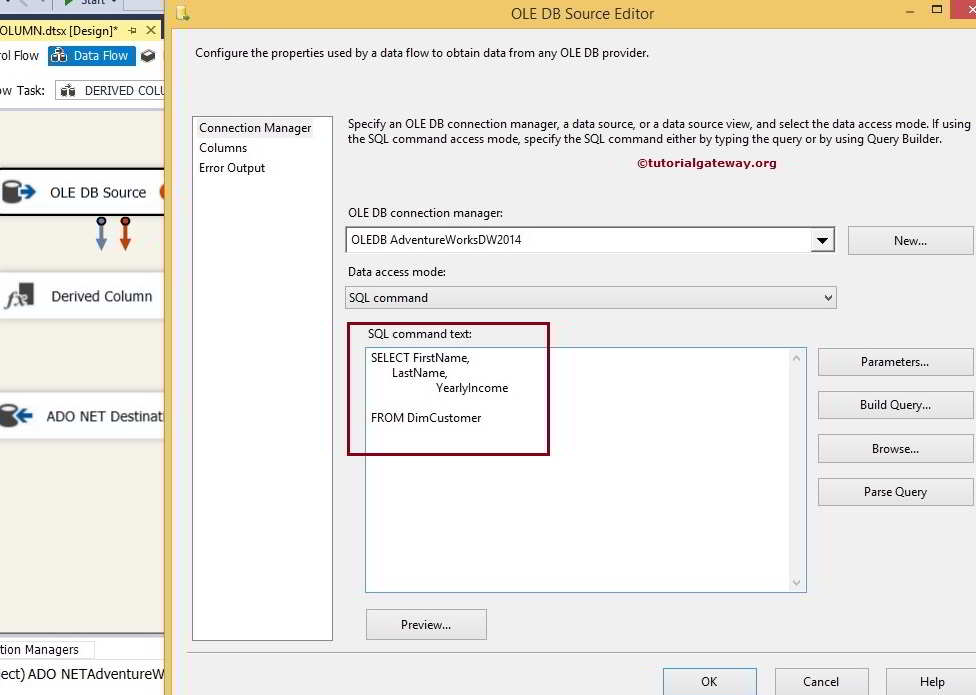976x695 pixels.
Task: Click the DERIVED COLUMN task icon
Action: tap(70, 90)
